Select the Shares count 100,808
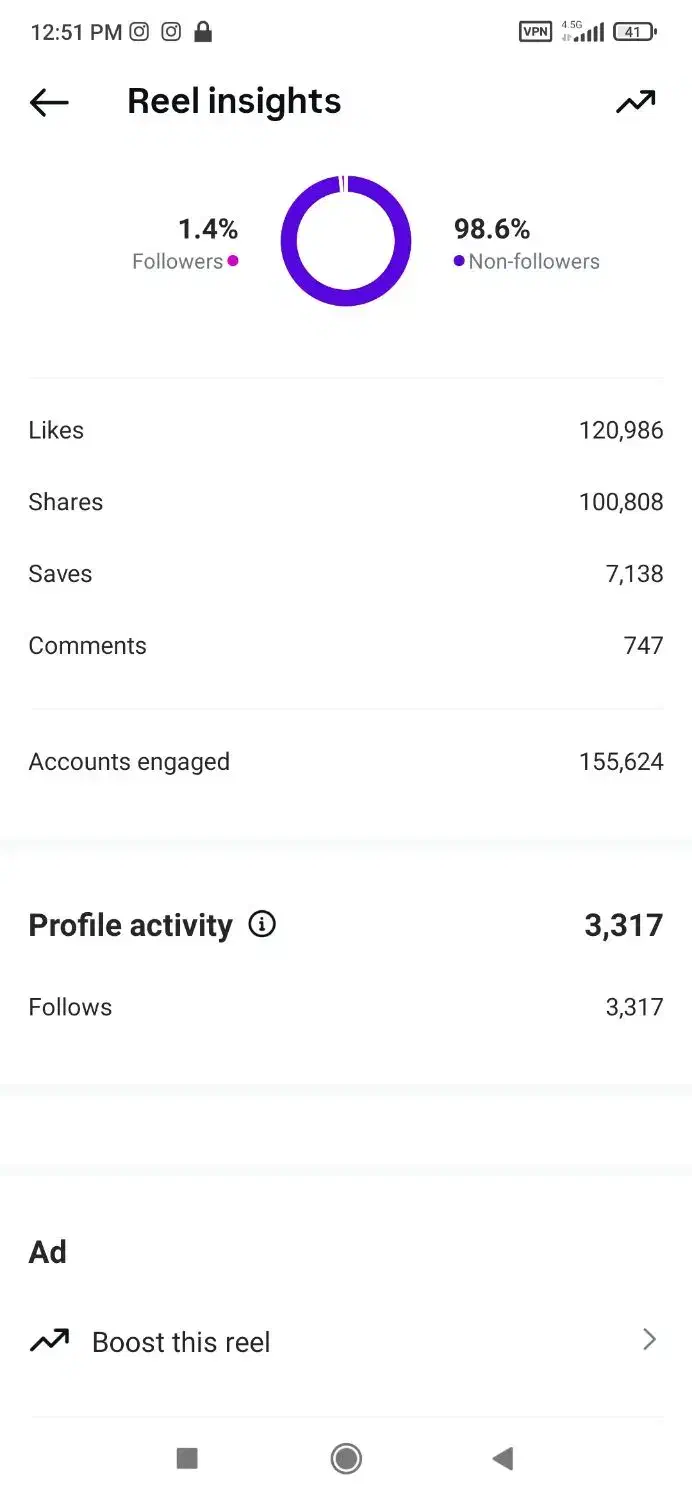The image size is (692, 1500). 621,502
